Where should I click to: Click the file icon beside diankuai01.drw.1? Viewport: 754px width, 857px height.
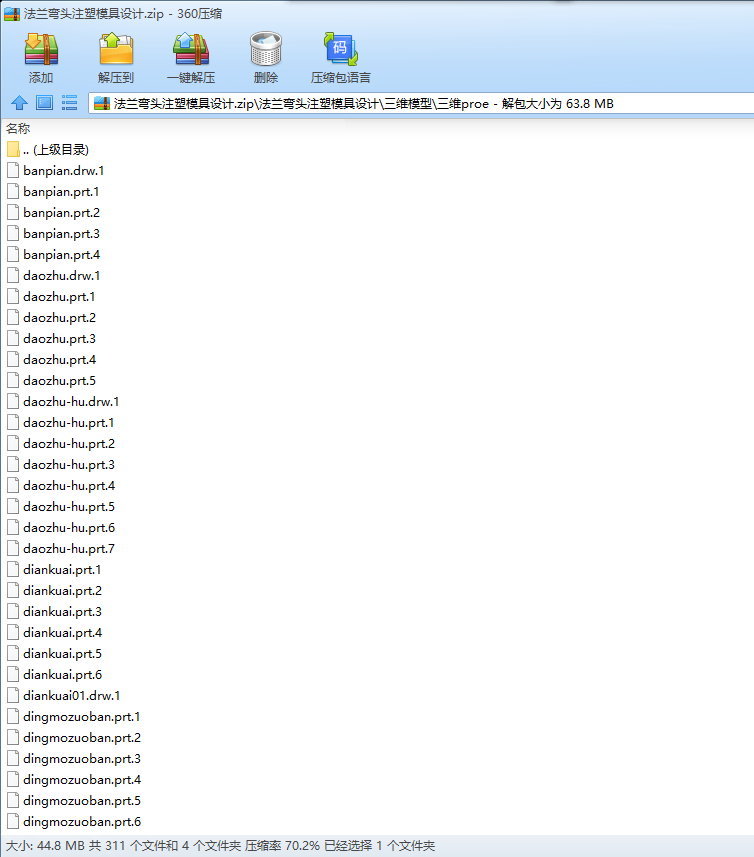pos(13,695)
